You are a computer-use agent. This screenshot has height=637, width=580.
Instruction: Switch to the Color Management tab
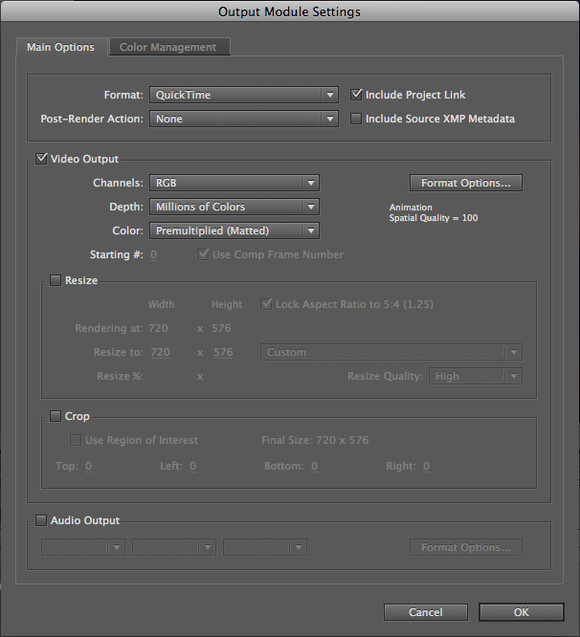click(170, 47)
